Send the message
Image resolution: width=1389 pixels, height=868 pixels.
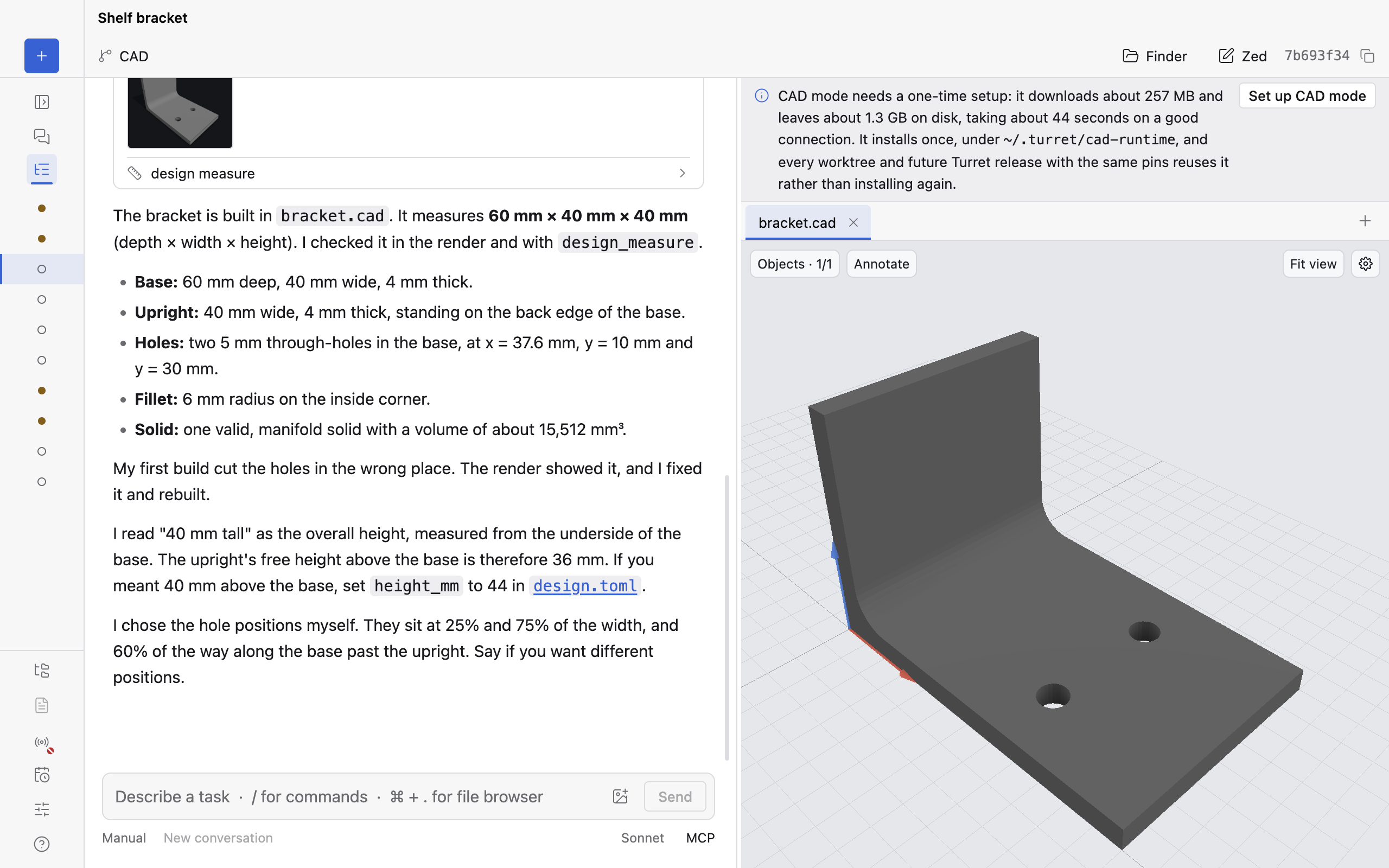(x=674, y=796)
